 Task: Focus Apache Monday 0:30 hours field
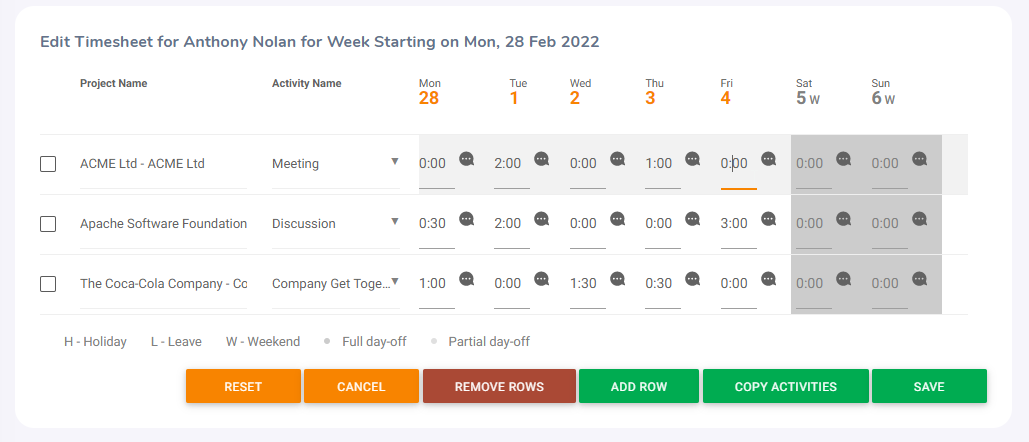click(437, 224)
